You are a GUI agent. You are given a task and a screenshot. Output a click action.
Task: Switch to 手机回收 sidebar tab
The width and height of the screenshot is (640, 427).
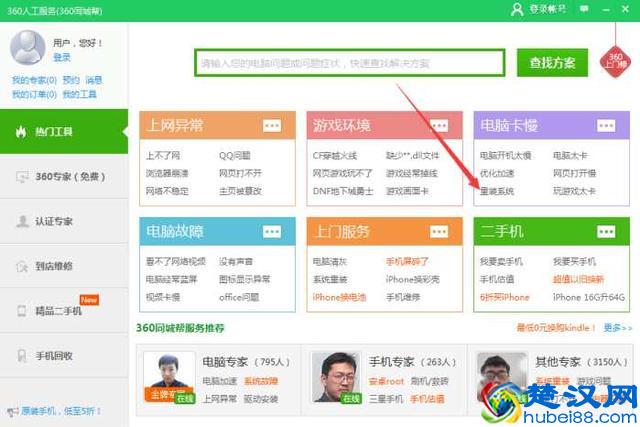tap(64, 356)
